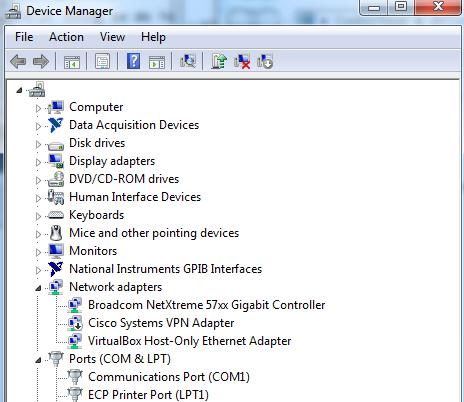Expand DVD/CD-ROM drives

point(38,180)
